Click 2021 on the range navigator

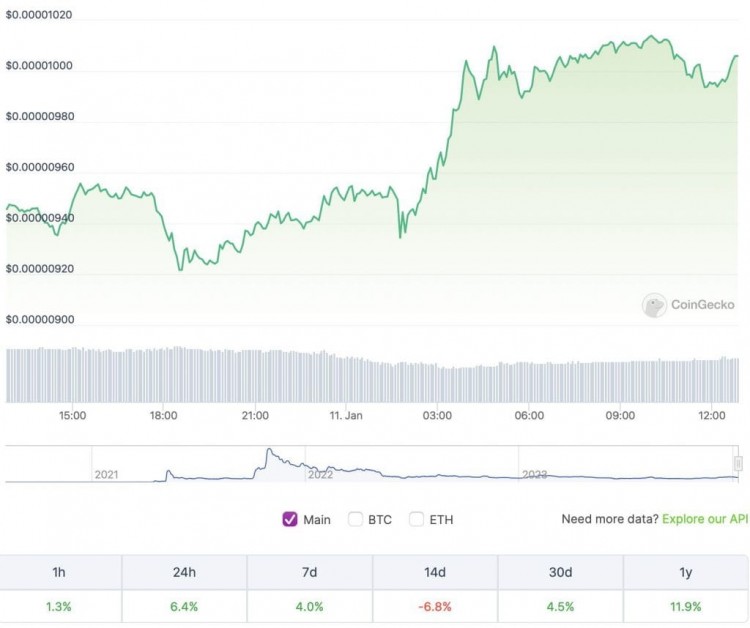point(106,473)
